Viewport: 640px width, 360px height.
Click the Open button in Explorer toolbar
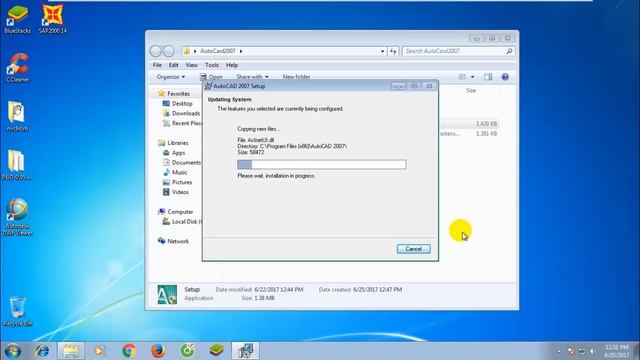click(x=211, y=77)
